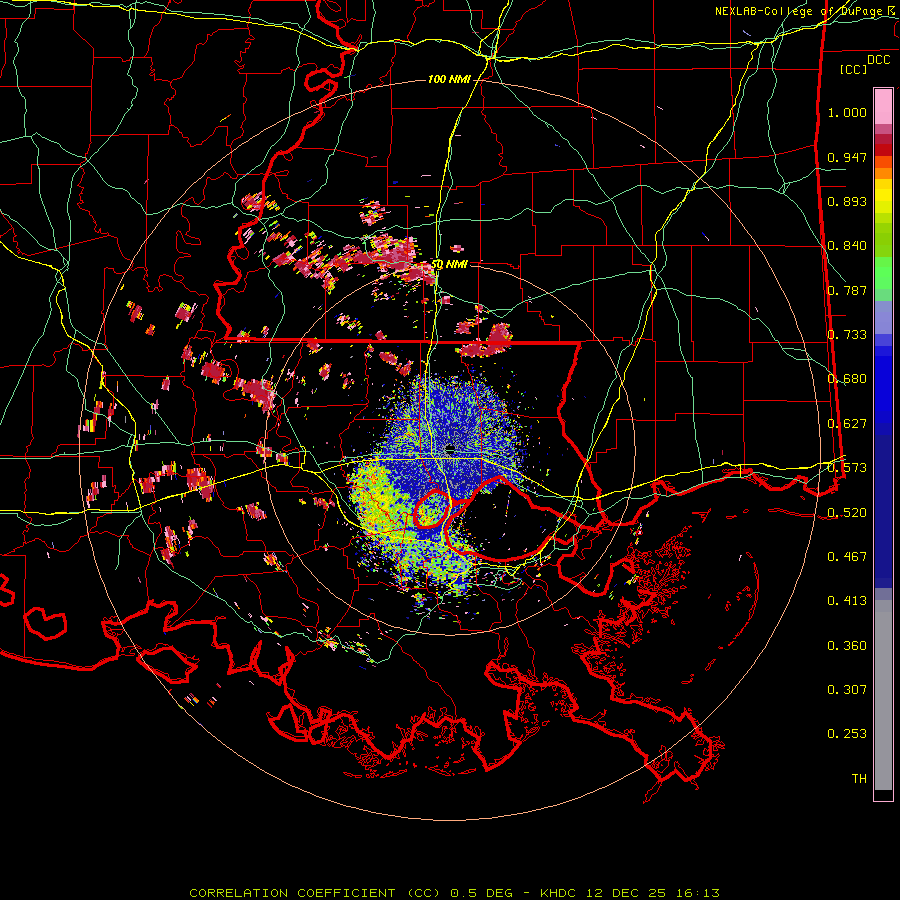This screenshot has width=900, height=900.
Task: Select the 0.947 legend value
Action: pyautogui.click(x=847, y=157)
